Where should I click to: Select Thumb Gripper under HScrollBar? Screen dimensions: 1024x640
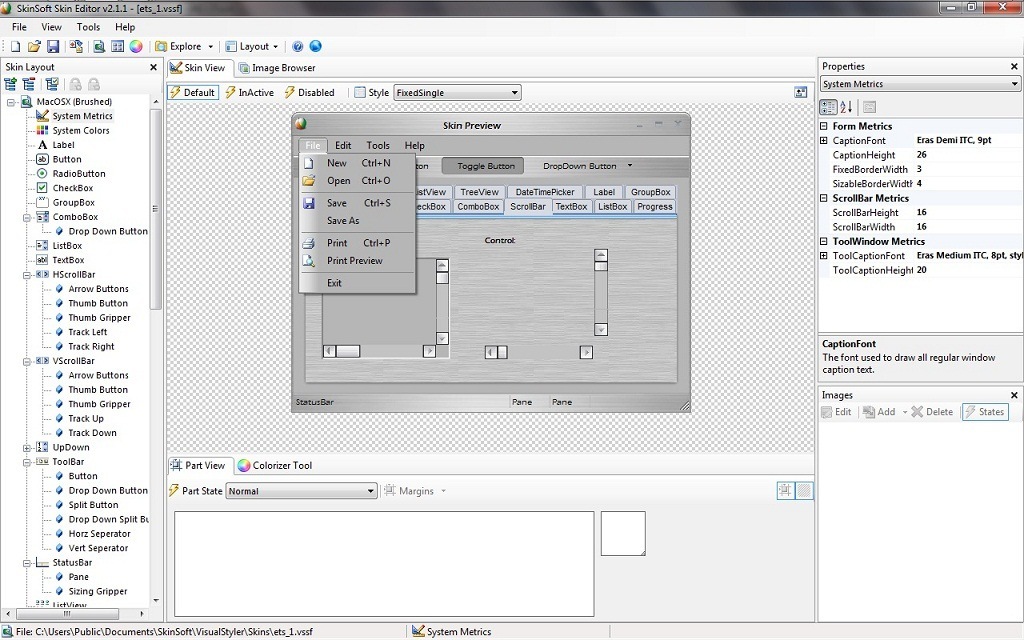[x=99, y=318]
